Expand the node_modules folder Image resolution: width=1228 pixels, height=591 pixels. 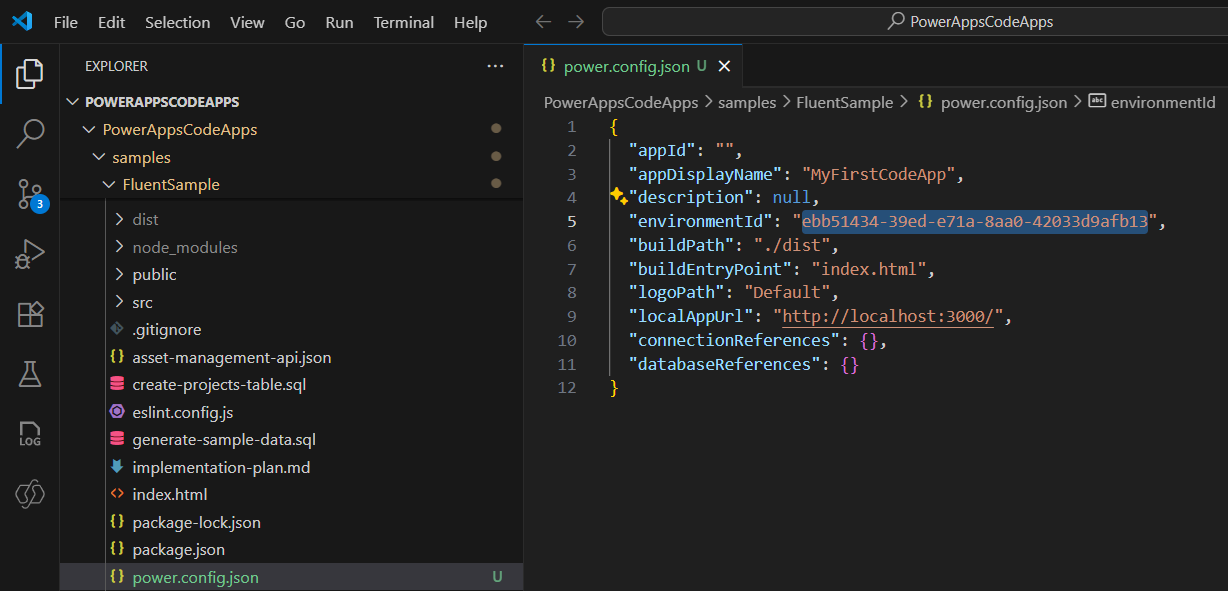(184, 247)
